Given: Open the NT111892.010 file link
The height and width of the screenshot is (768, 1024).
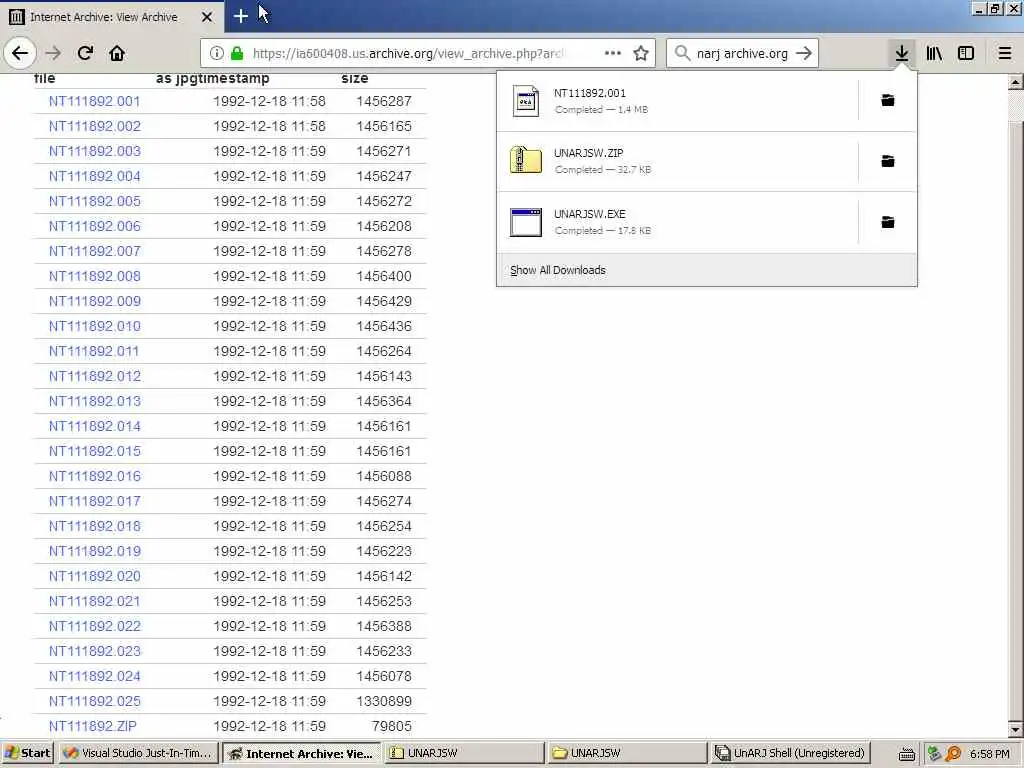Looking at the screenshot, I should pyautogui.click(x=94, y=326).
